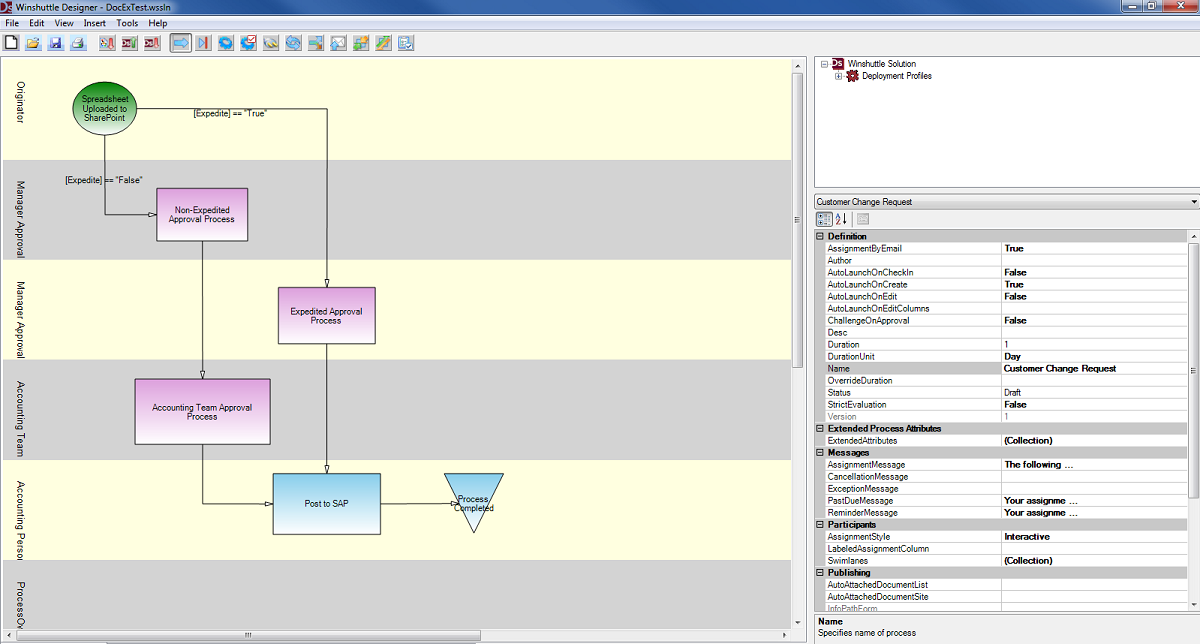This screenshot has height=644, width=1200.
Task: Open the Tools menu
Action: (x=127, y=23)
